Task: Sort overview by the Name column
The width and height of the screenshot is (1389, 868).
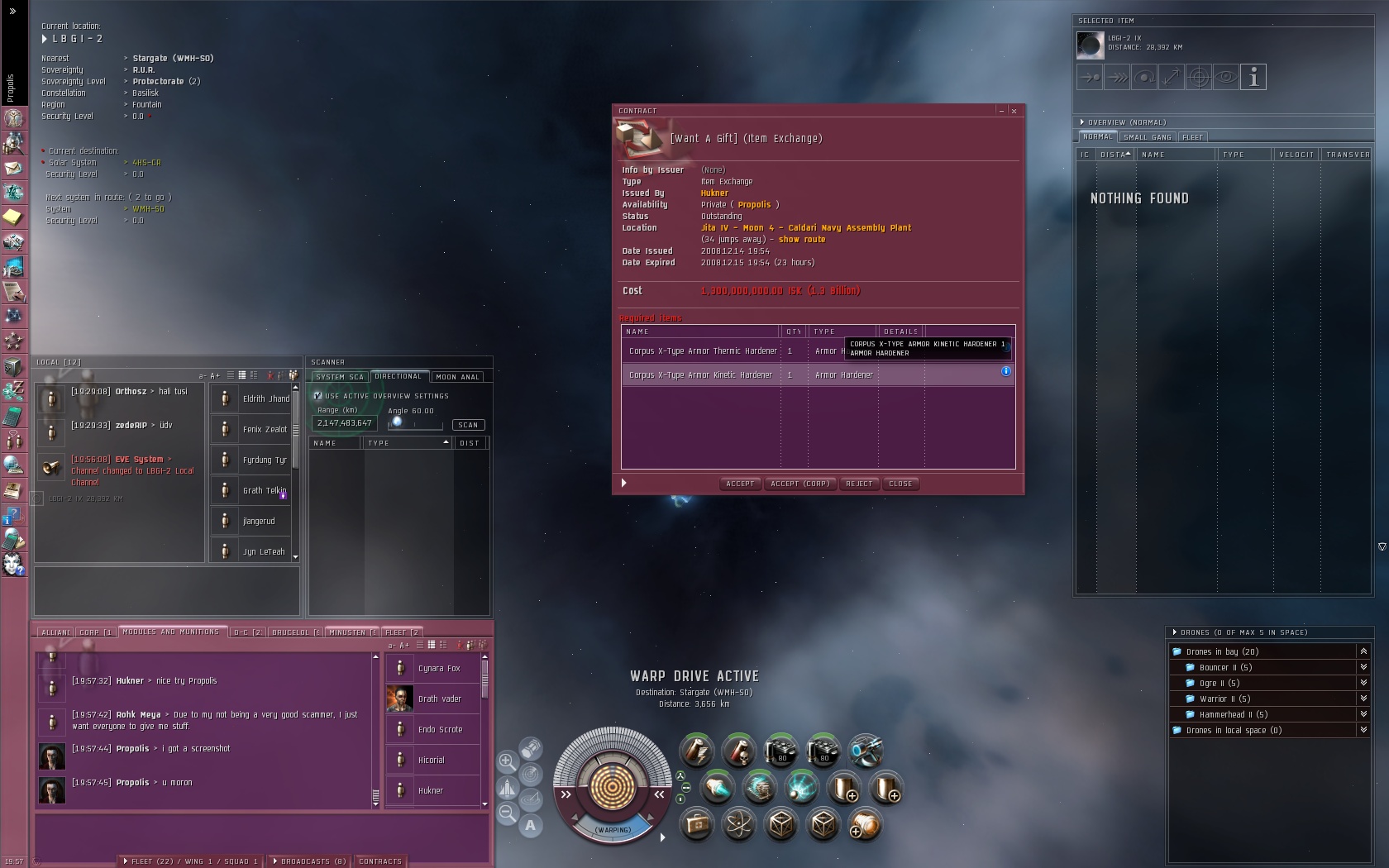Action: point(1176,155)
